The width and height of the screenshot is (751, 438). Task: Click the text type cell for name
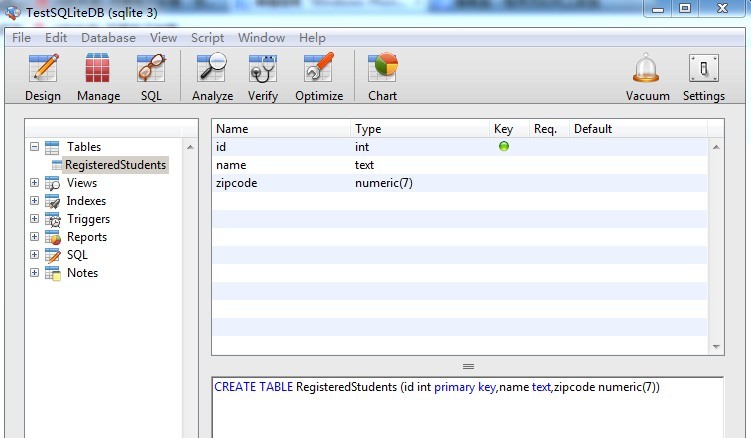[x=364, y=165]
